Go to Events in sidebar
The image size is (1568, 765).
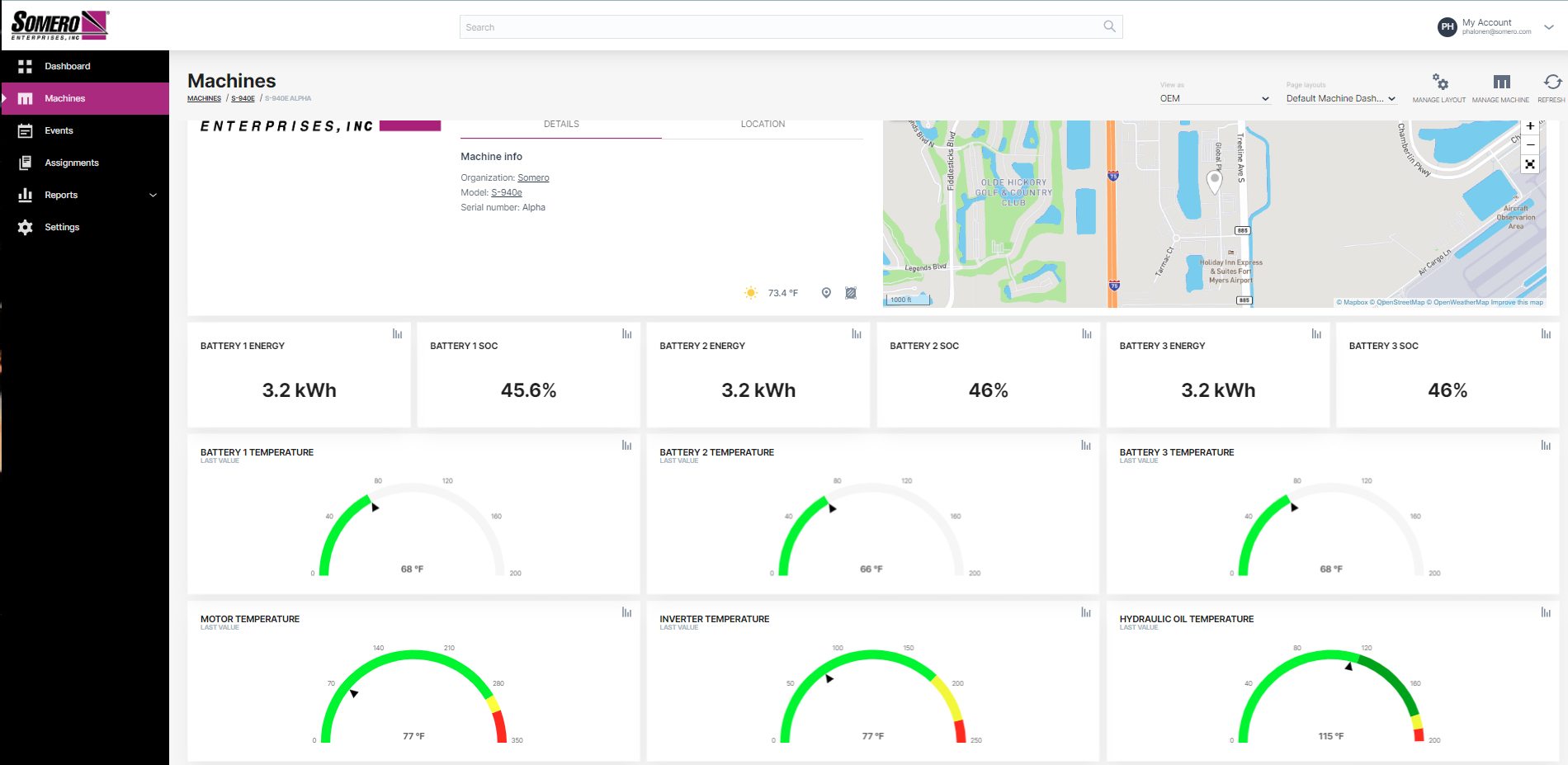click(x=59, y=130)
